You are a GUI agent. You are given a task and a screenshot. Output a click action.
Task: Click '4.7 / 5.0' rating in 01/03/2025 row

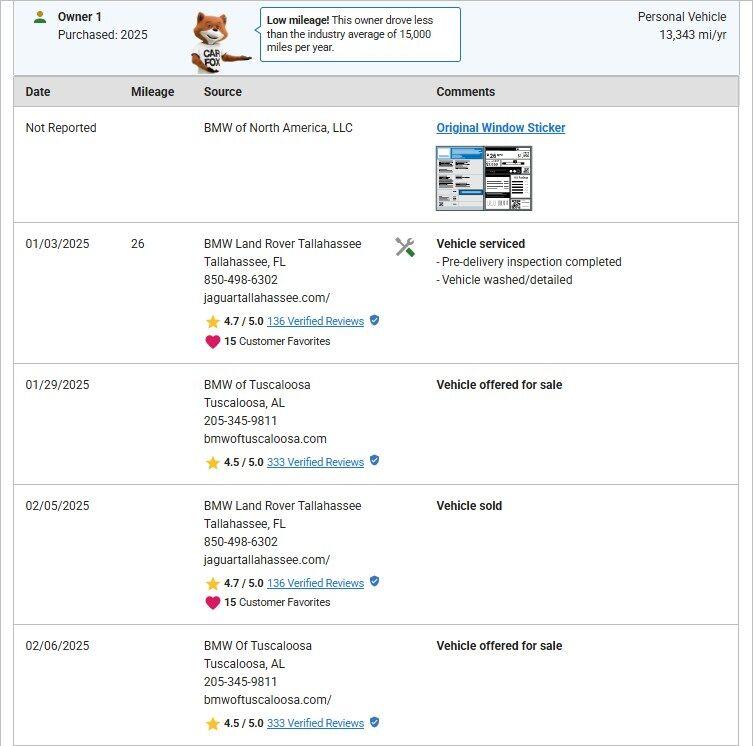click(243, 321)
